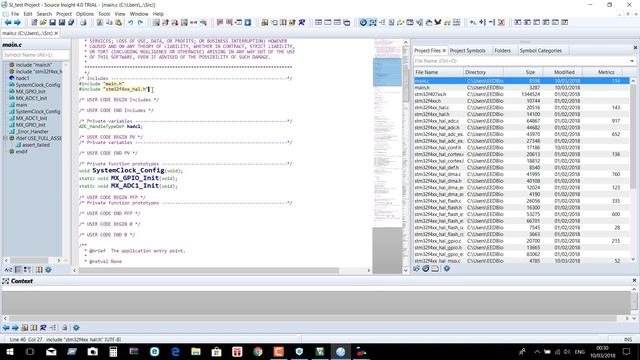Click the A-Z sort icon in Symbol Window

8,269
